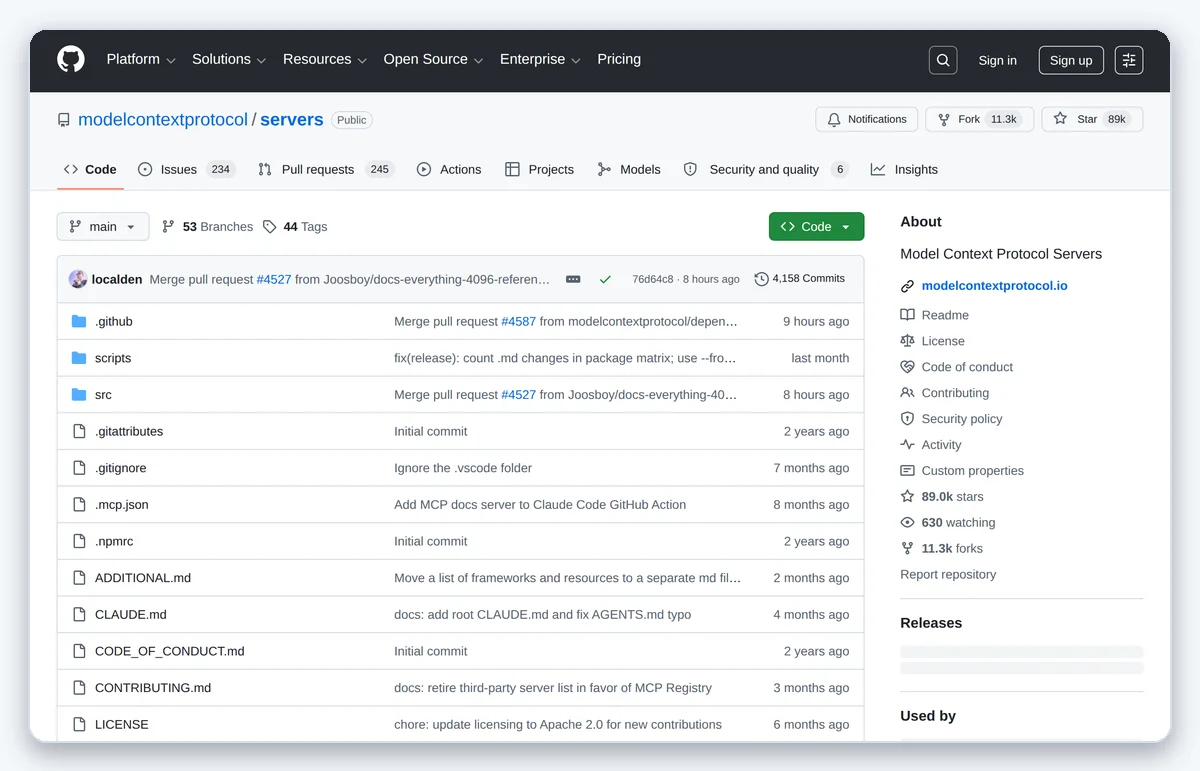Expand the commit message ellipsis

pyautogui.click(x=573, y=279)
